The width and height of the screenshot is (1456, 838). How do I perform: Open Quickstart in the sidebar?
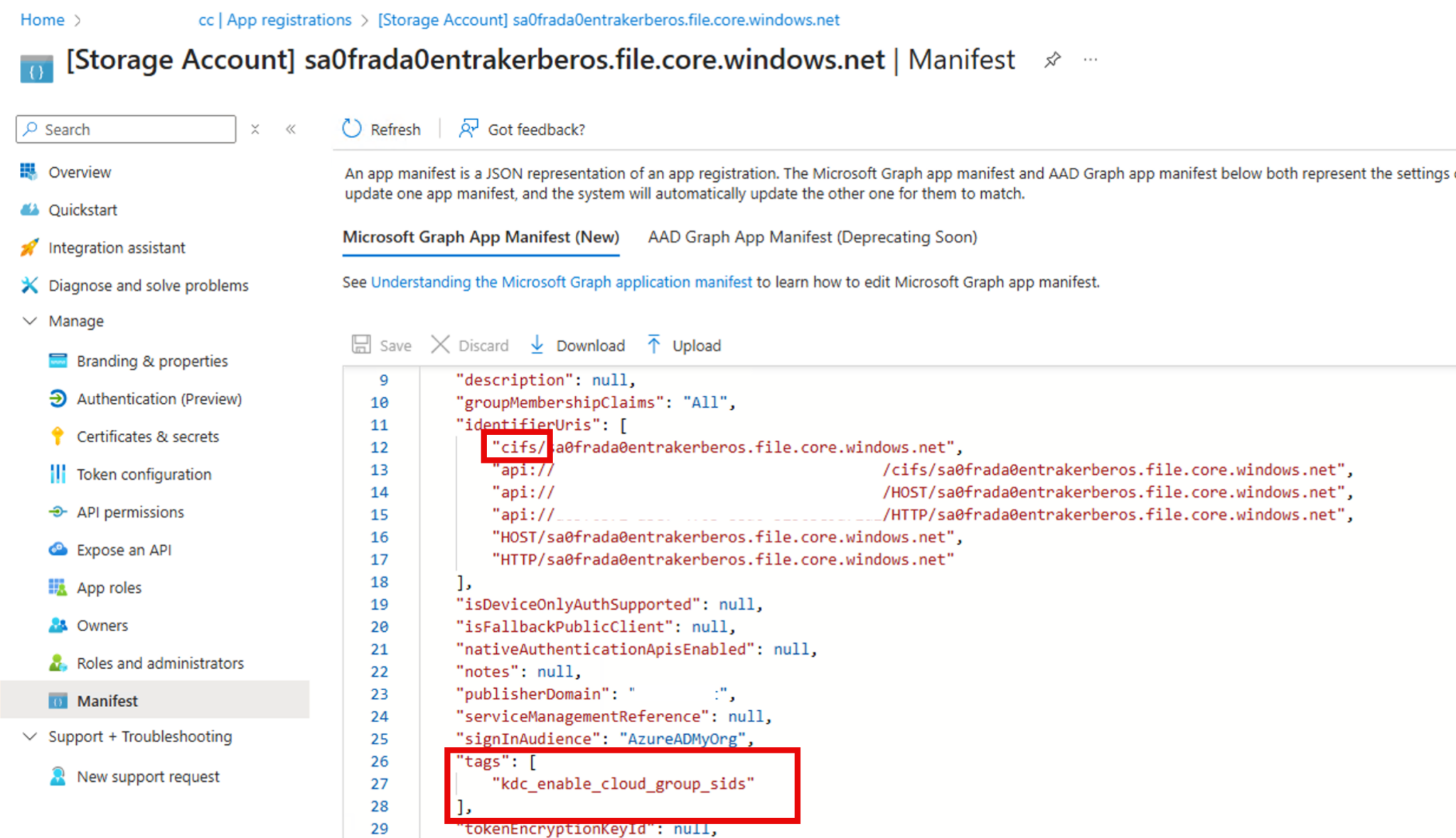(x=82, y=210)
